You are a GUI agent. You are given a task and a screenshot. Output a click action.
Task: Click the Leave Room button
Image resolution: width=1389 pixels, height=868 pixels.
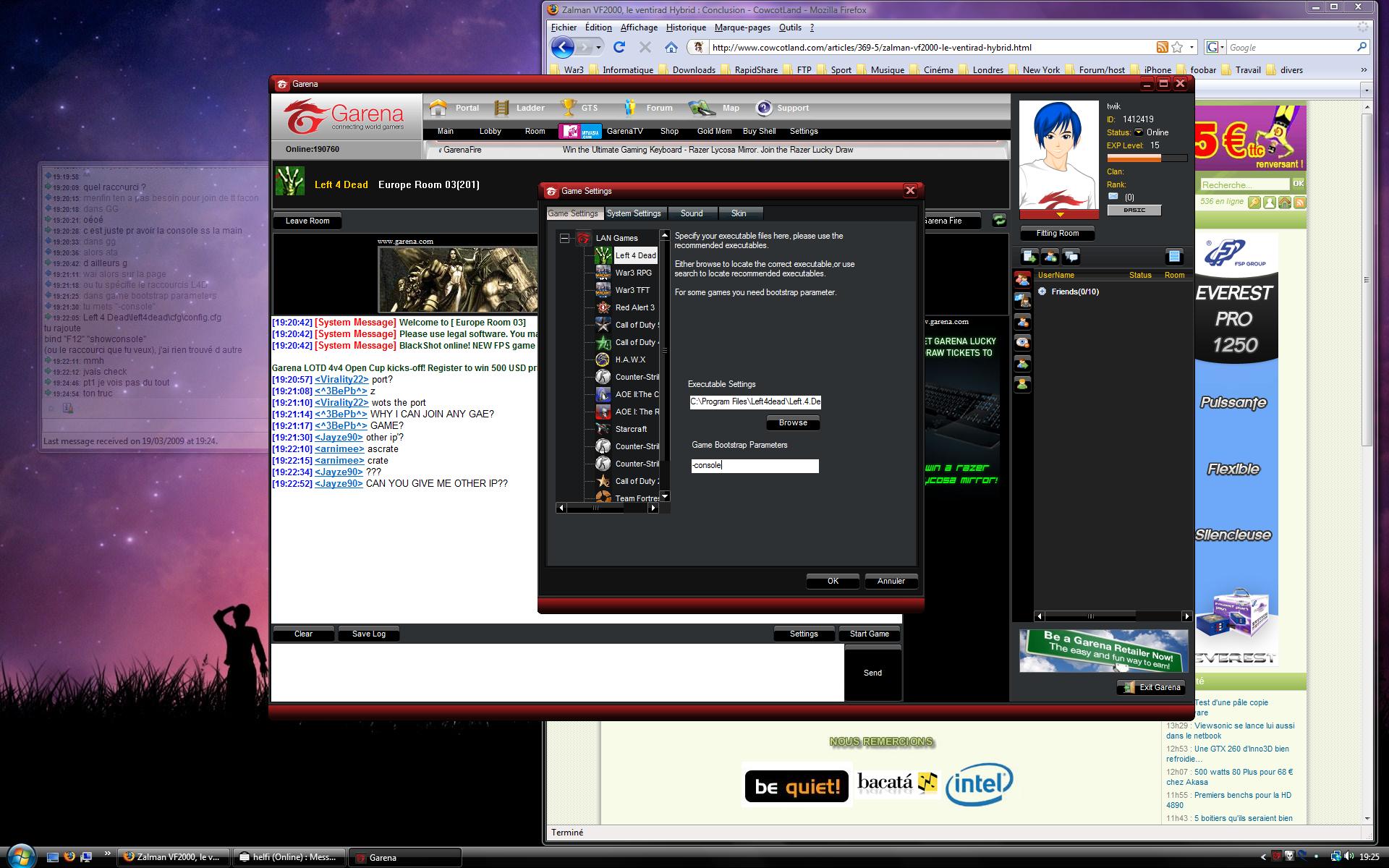pos(307,221)
